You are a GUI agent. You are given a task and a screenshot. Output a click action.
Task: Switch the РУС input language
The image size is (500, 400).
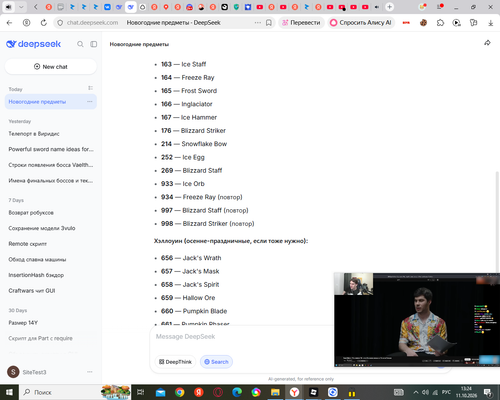point(446,392)
